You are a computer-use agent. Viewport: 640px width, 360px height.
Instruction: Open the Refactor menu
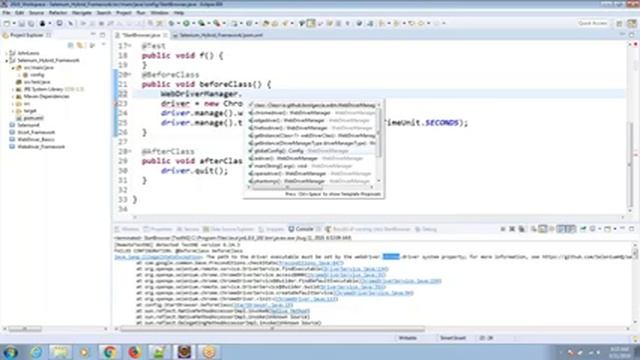point(58,13)
